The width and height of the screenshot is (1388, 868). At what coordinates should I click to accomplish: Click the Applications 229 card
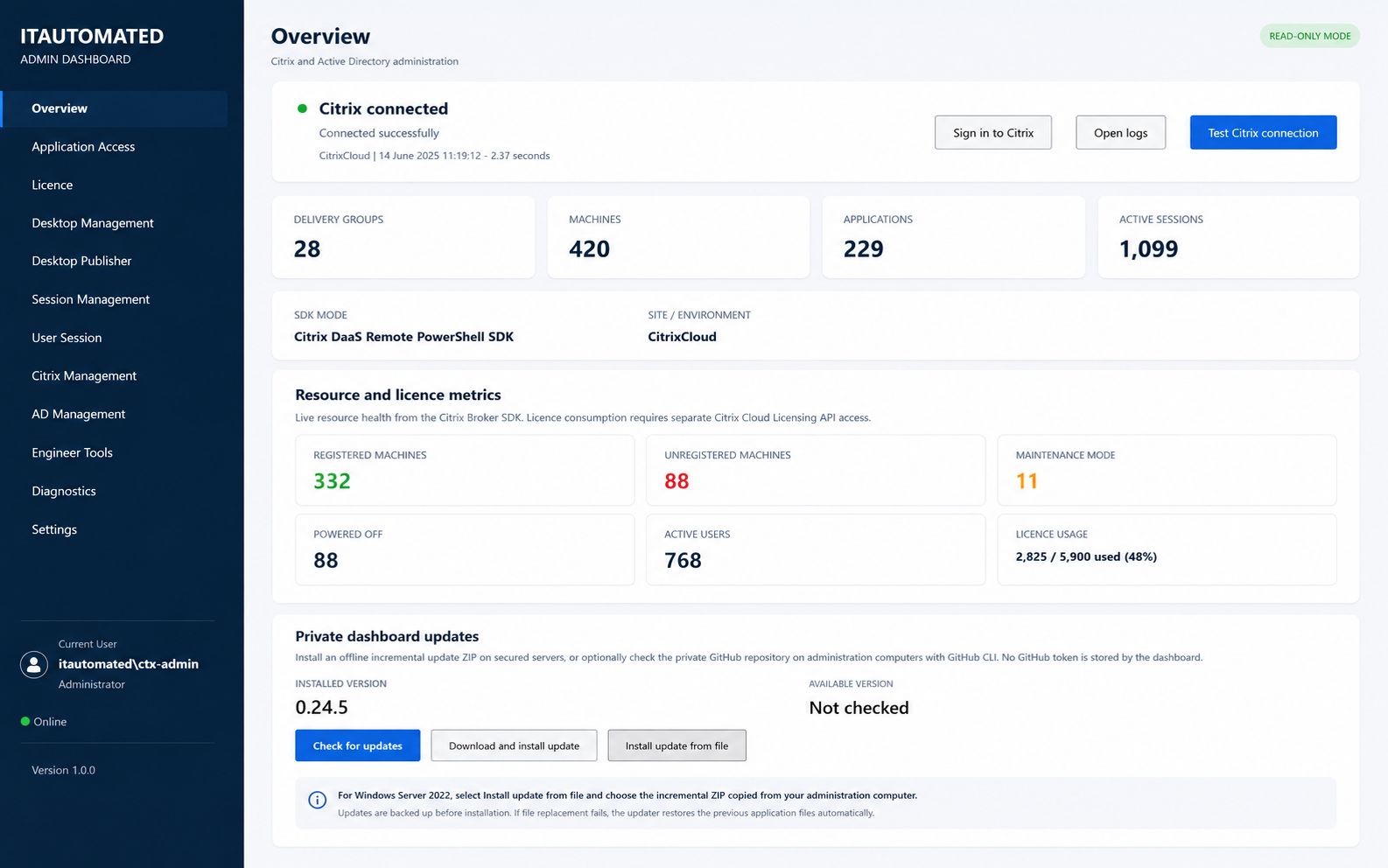[x=953, y=237]
